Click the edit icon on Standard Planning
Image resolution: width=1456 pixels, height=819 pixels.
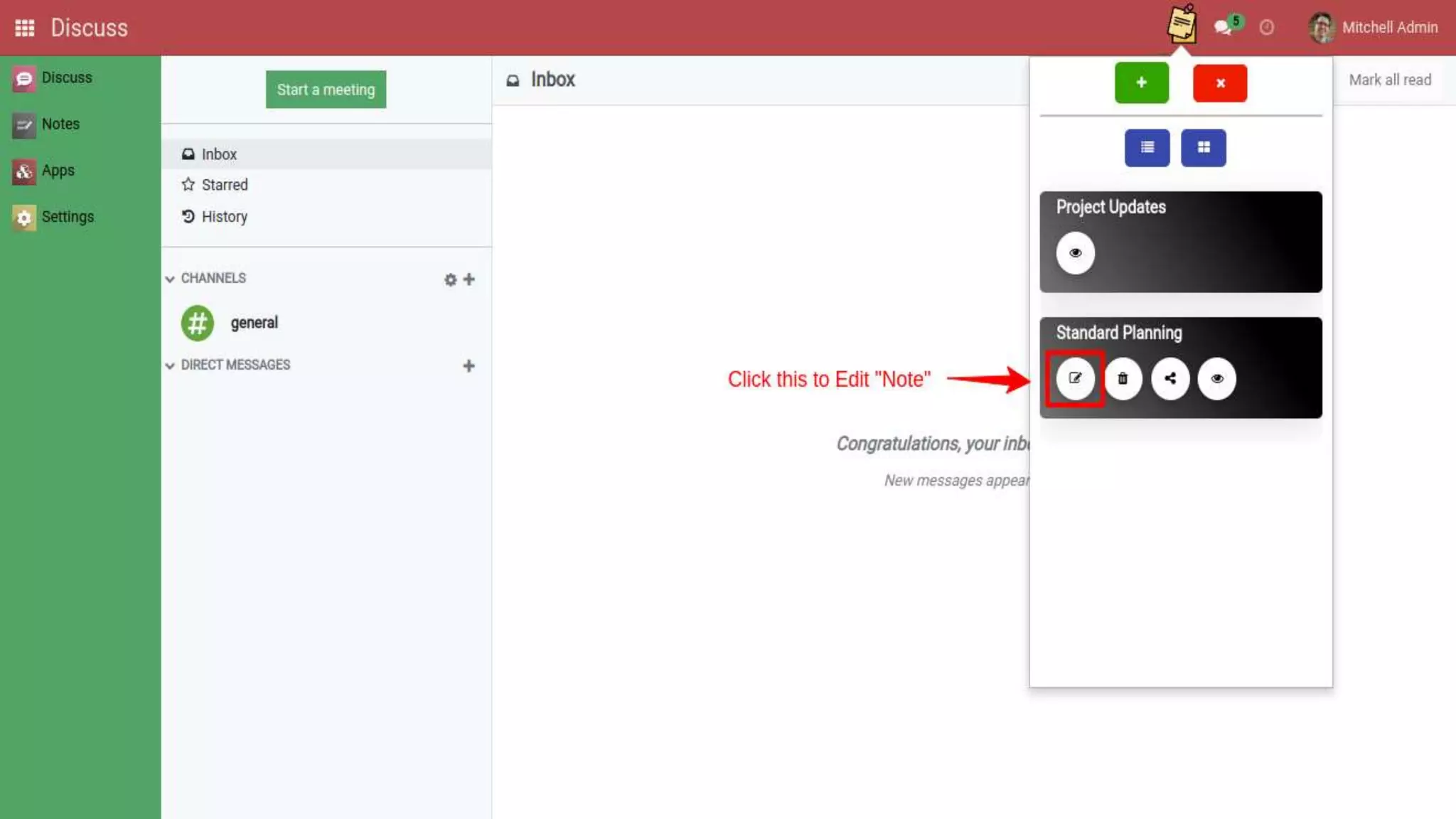click(x=1075, y=378)
